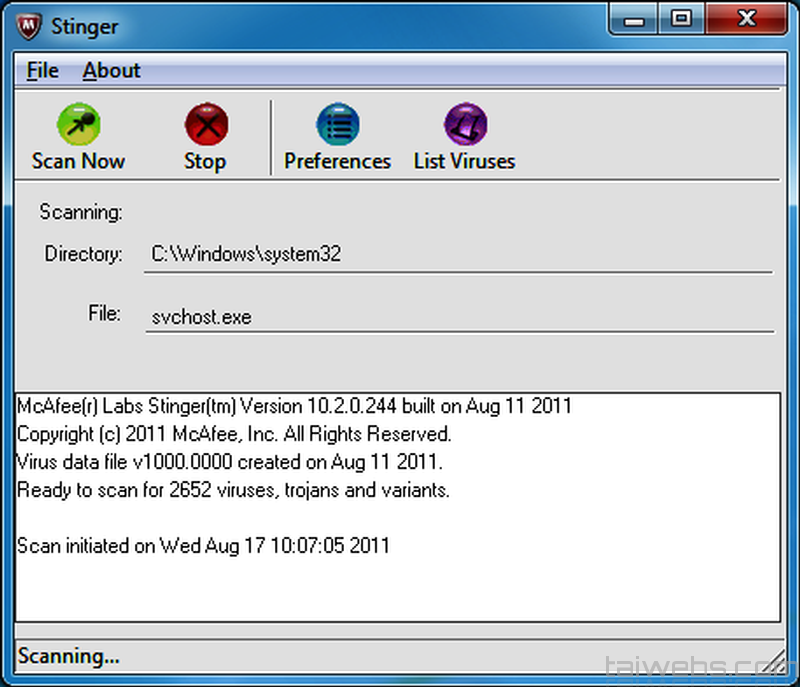
Task: Open Preferences via the blue list icon
Action: tap(337, 125)
